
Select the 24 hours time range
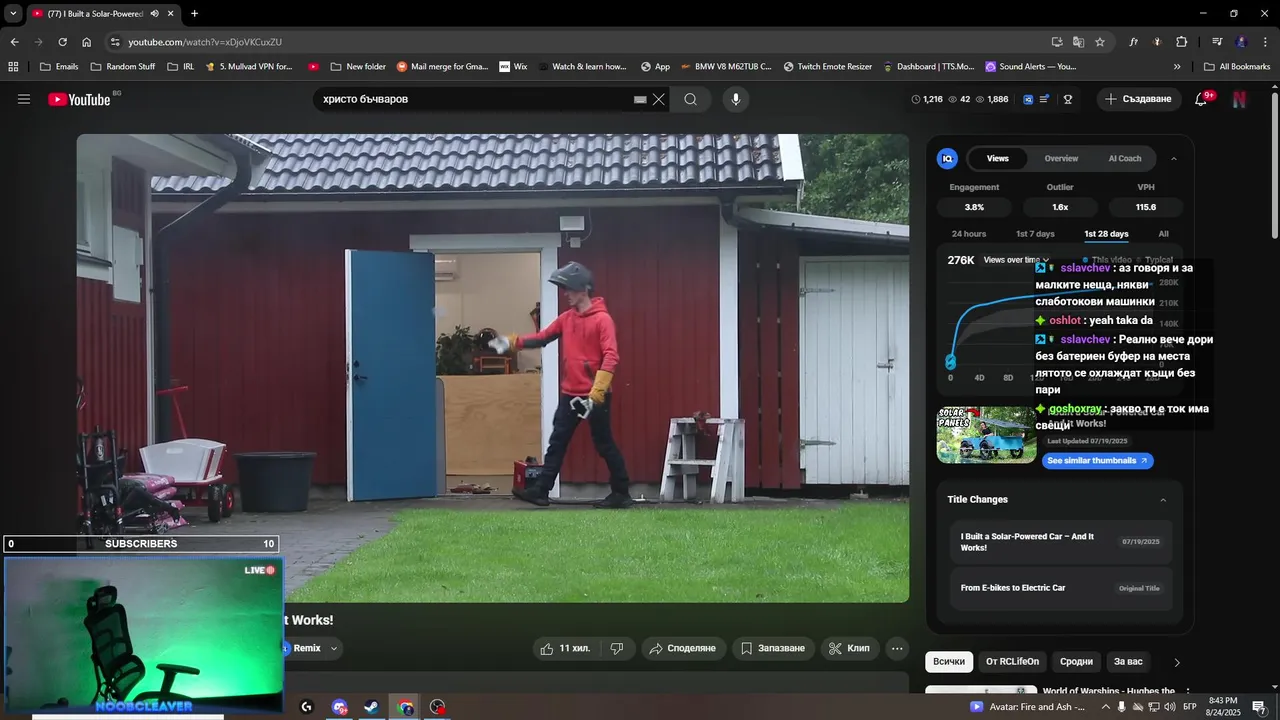pyautogui.click(x=969, y=234)
